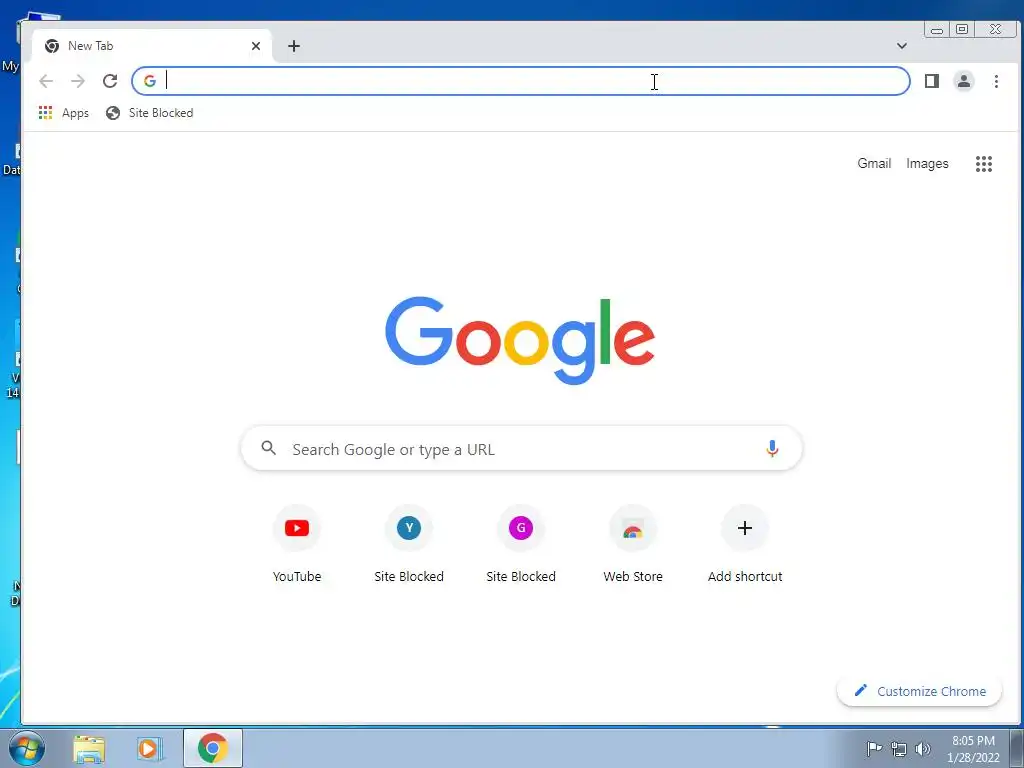Focus the Chrome address bar
The image size is (1024, 768).
click(520, 81)
